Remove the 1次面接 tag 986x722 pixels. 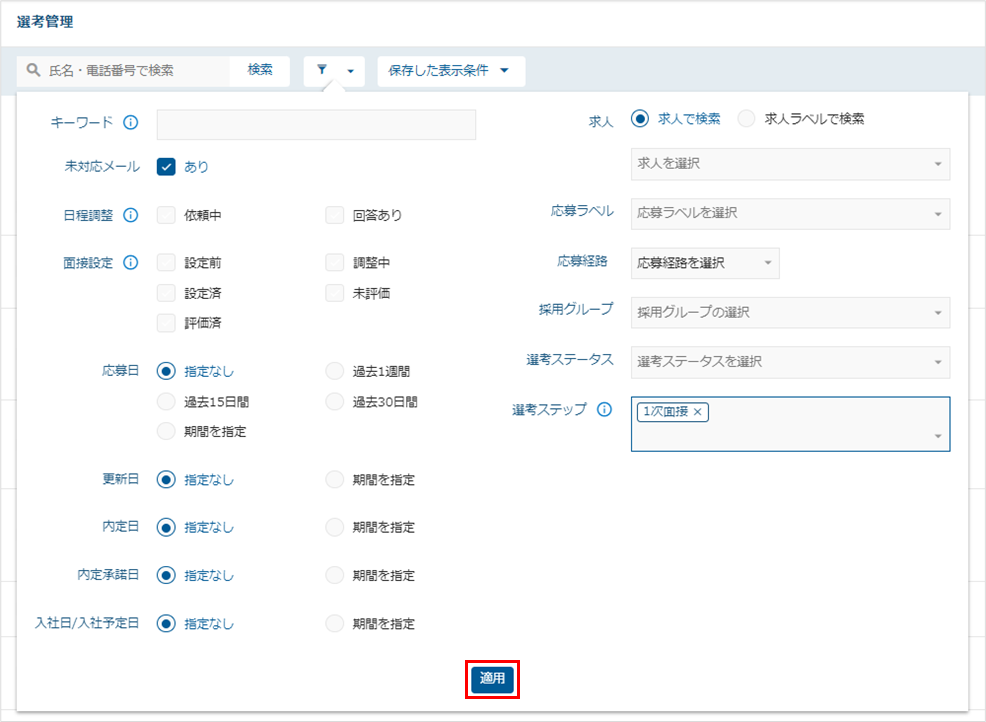pos(697,412)
